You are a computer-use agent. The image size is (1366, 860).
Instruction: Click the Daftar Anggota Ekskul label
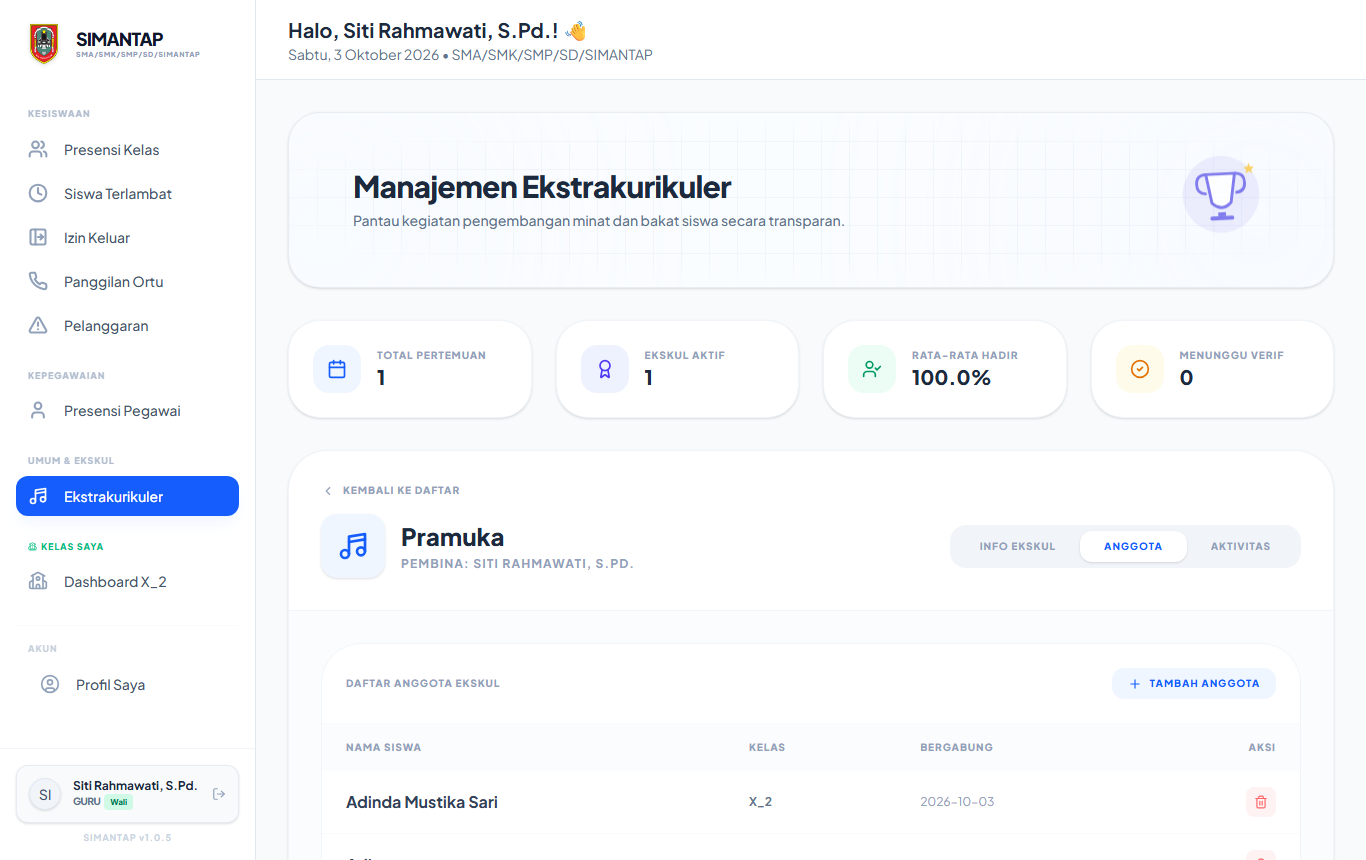pos(423,684)
